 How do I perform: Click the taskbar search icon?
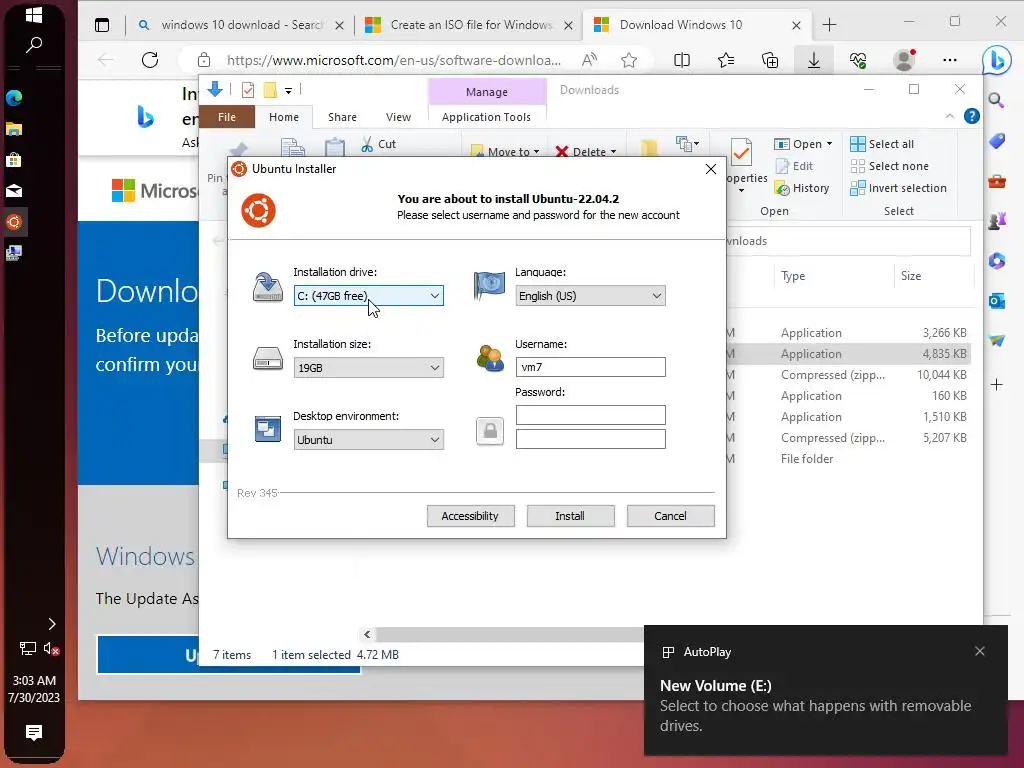pyautogui.click(x=33, y=45)
